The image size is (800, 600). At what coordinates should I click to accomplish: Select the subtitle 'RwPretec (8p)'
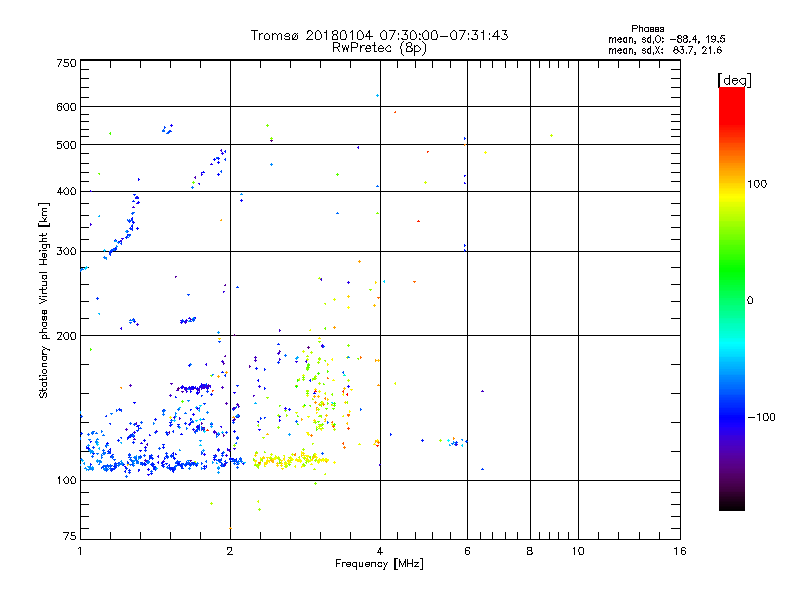(x=379, y=48)
